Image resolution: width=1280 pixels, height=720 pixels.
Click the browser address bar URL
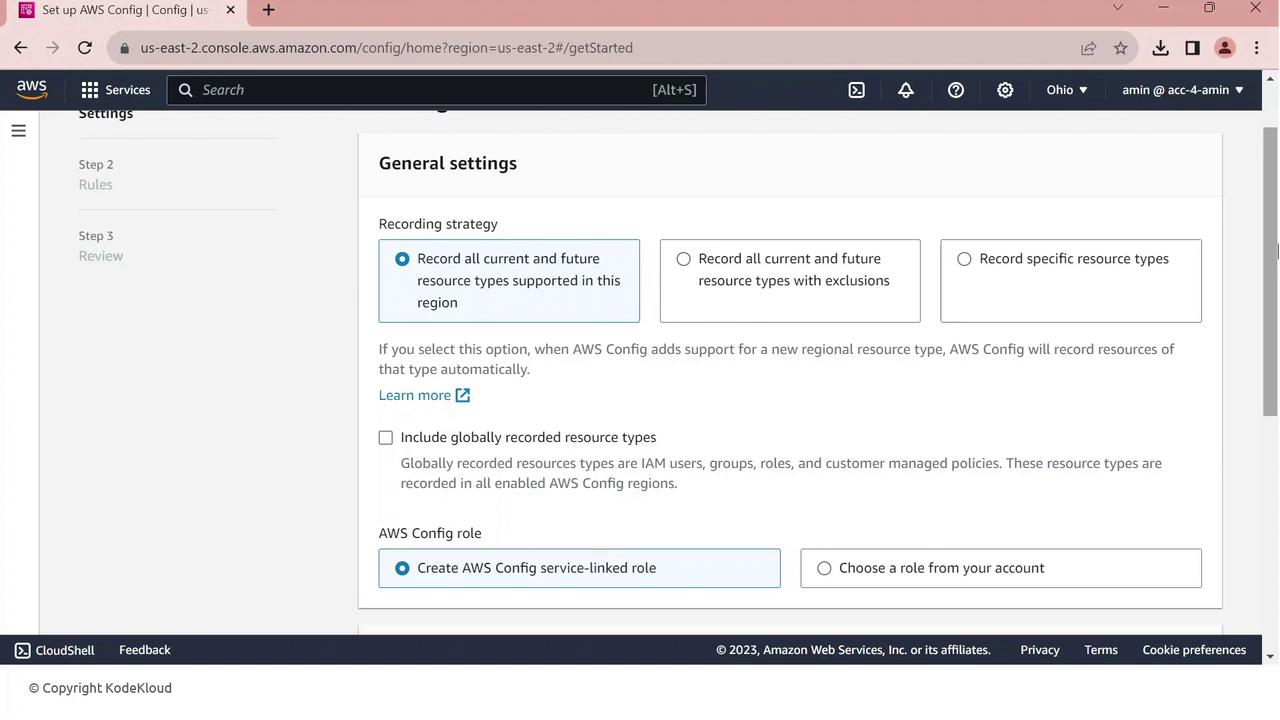click(387, 48)
